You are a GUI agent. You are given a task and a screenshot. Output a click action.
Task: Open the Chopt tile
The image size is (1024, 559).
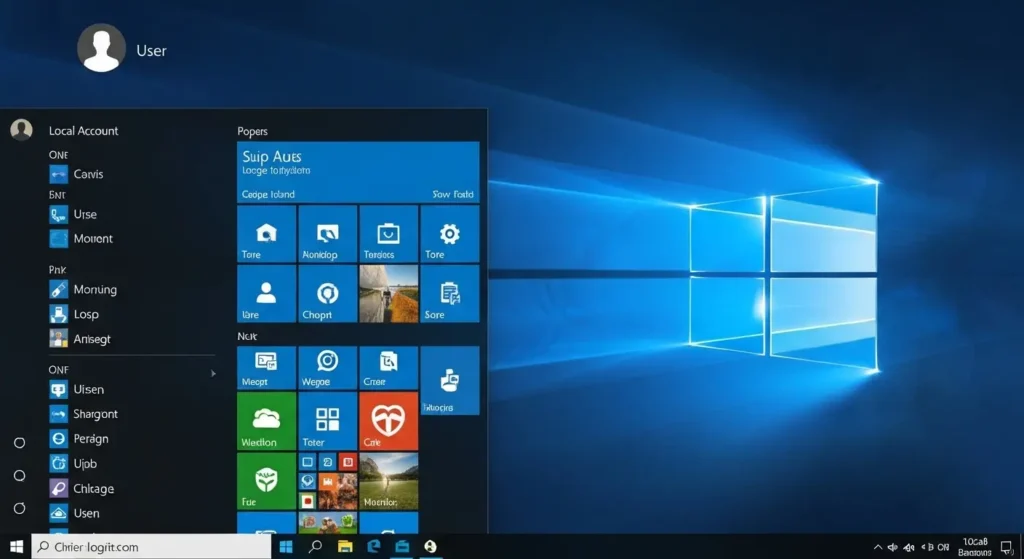pyautogui.click(x=327, y=294)
